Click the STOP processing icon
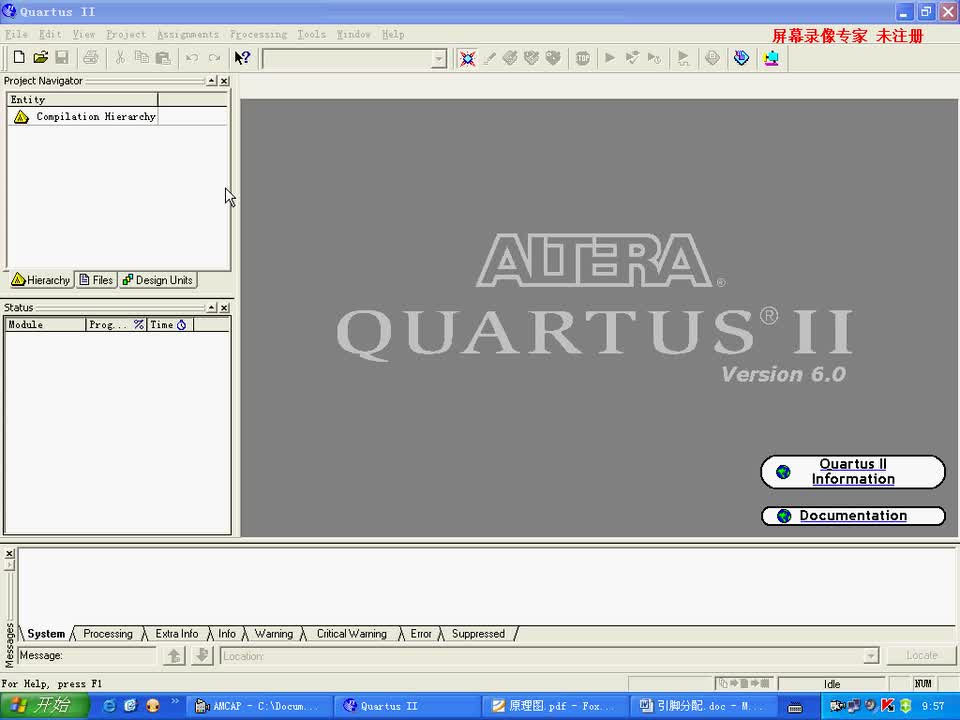This screenshot has width=960, height=720. (583, 58)
